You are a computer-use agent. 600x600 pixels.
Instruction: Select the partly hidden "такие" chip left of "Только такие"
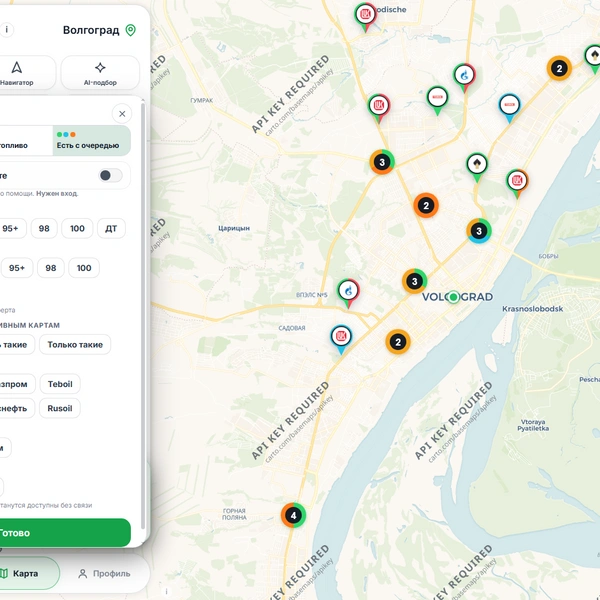15,345
